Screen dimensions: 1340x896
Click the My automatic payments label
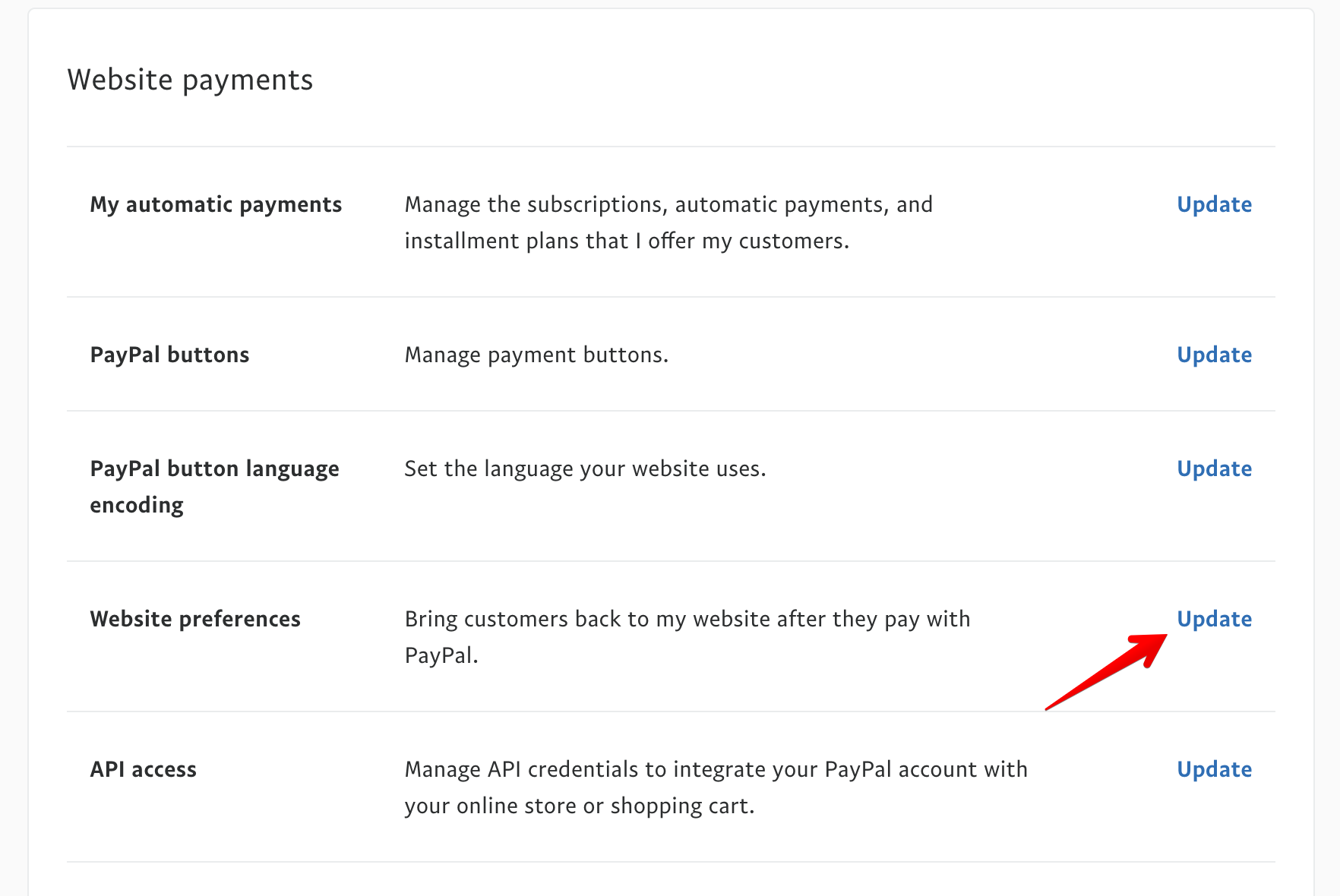point(216,204)
